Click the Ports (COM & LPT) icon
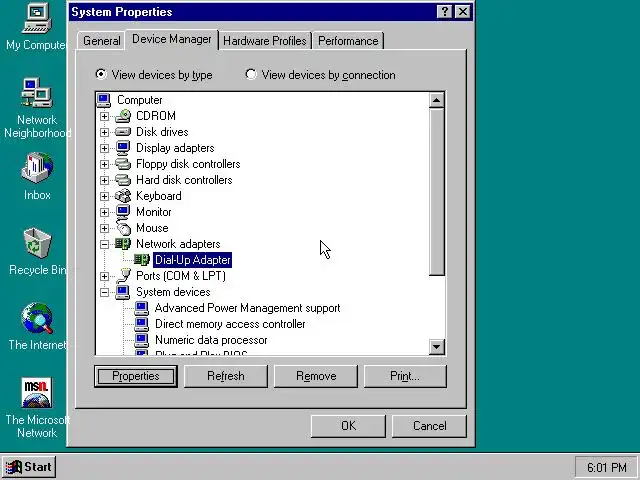The image size is (640, 480). tap(123, 276)
